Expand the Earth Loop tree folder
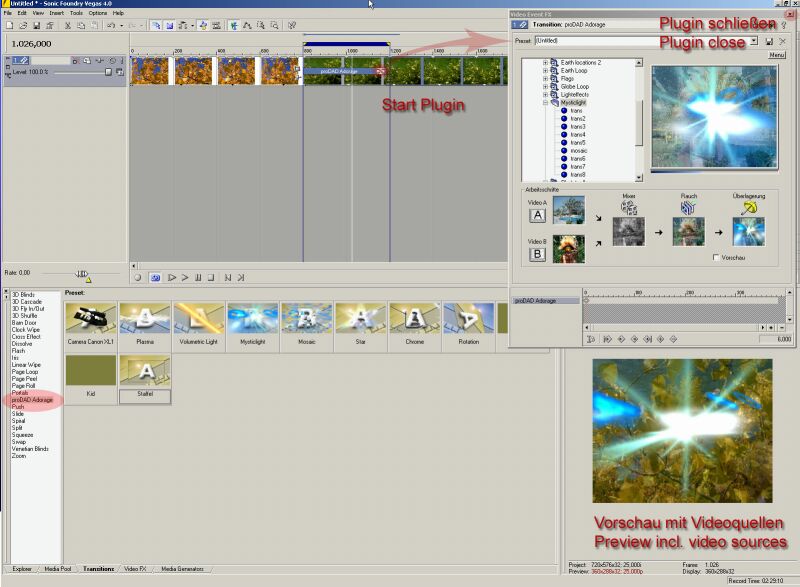The width and height of the screenshot is (800, 587). pyautogui.click(x=545, y=71)
